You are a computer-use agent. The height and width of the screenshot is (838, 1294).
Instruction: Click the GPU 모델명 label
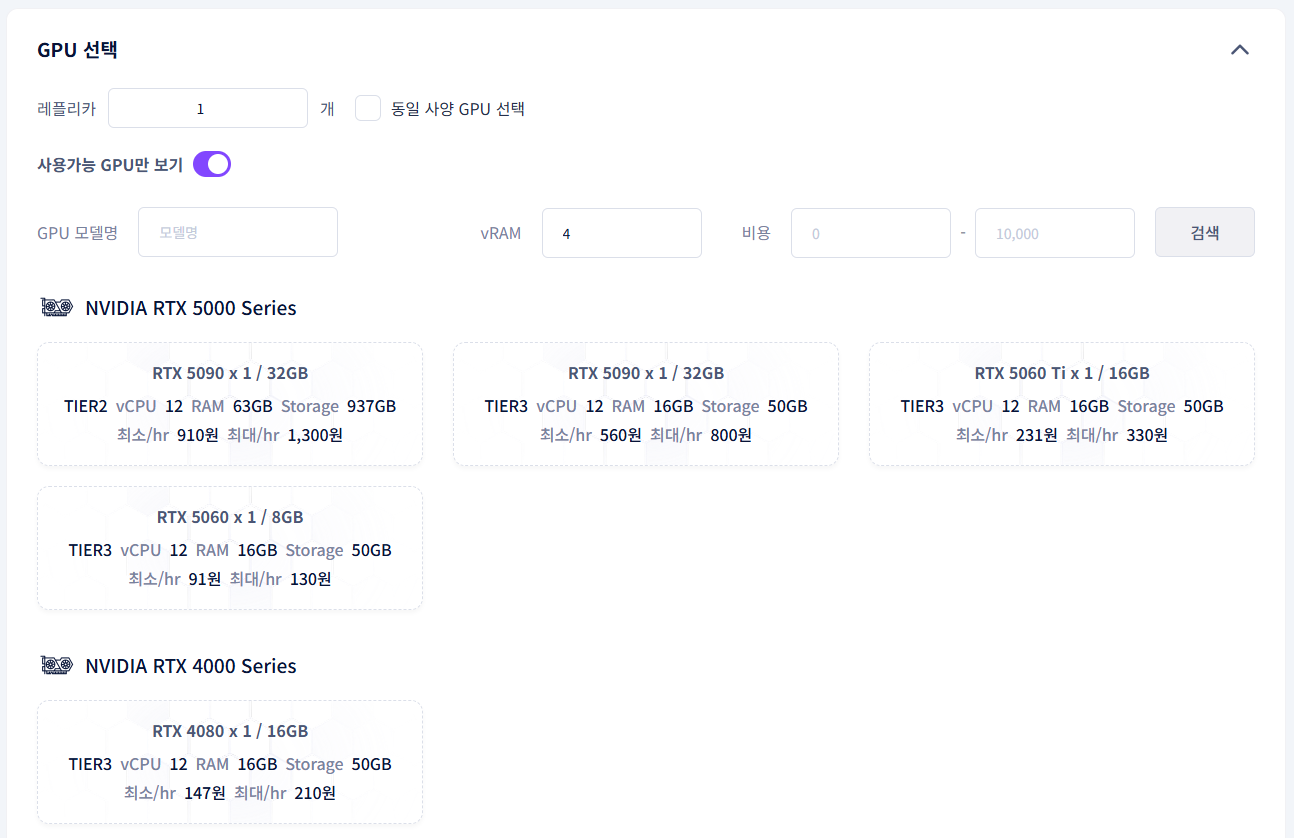click(x=77, y=233)
